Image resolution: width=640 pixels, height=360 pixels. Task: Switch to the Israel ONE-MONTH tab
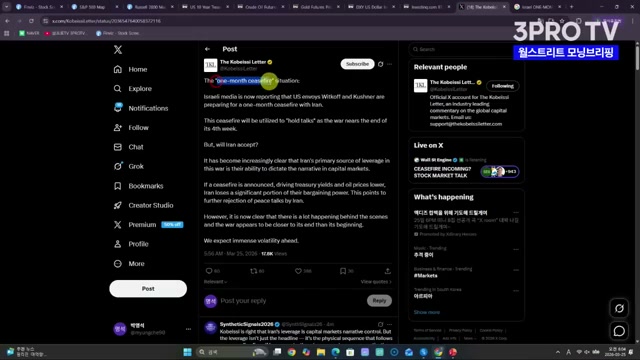[537, 7]
